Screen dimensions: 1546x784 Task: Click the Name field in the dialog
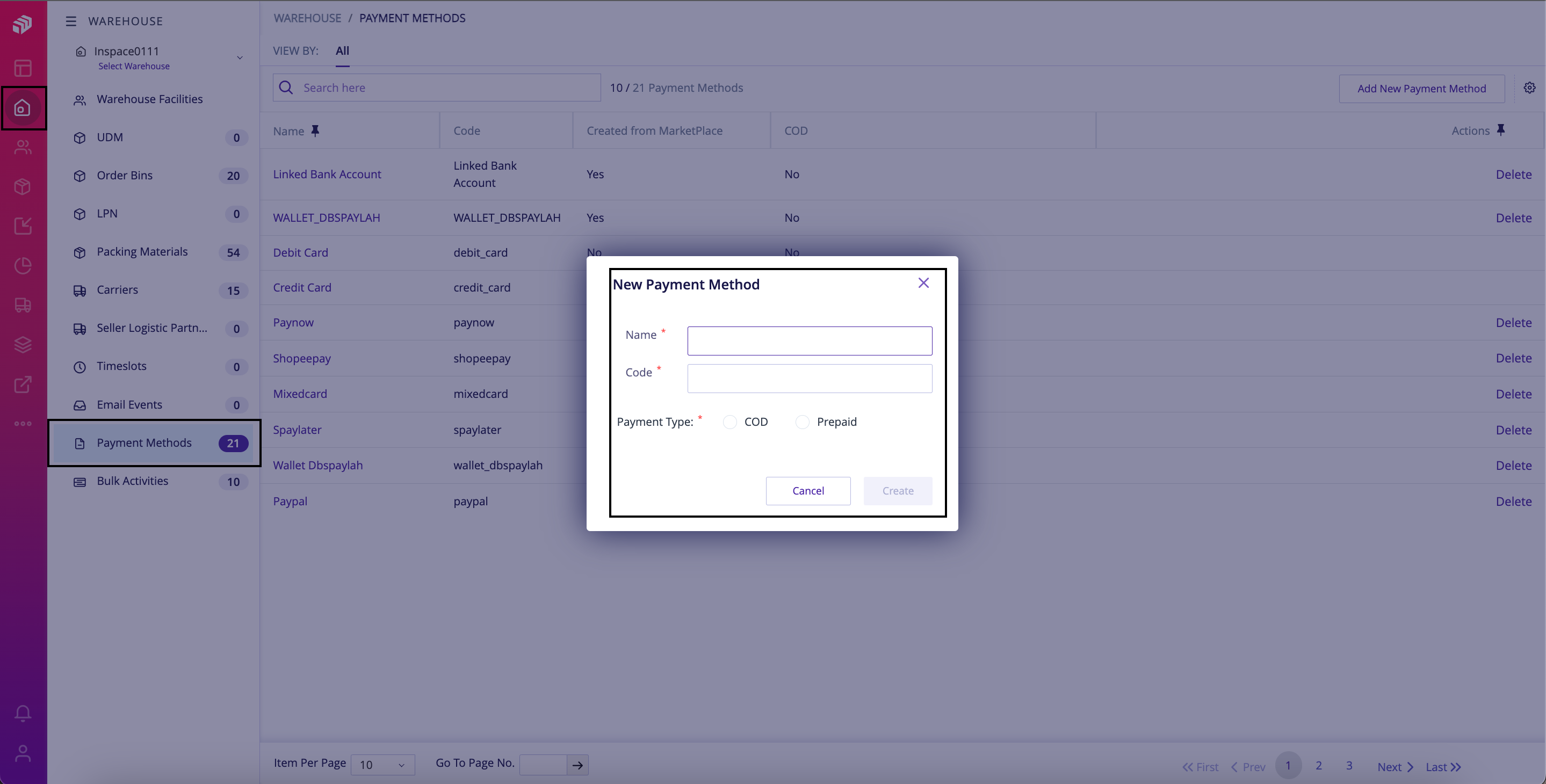(810, 340)
